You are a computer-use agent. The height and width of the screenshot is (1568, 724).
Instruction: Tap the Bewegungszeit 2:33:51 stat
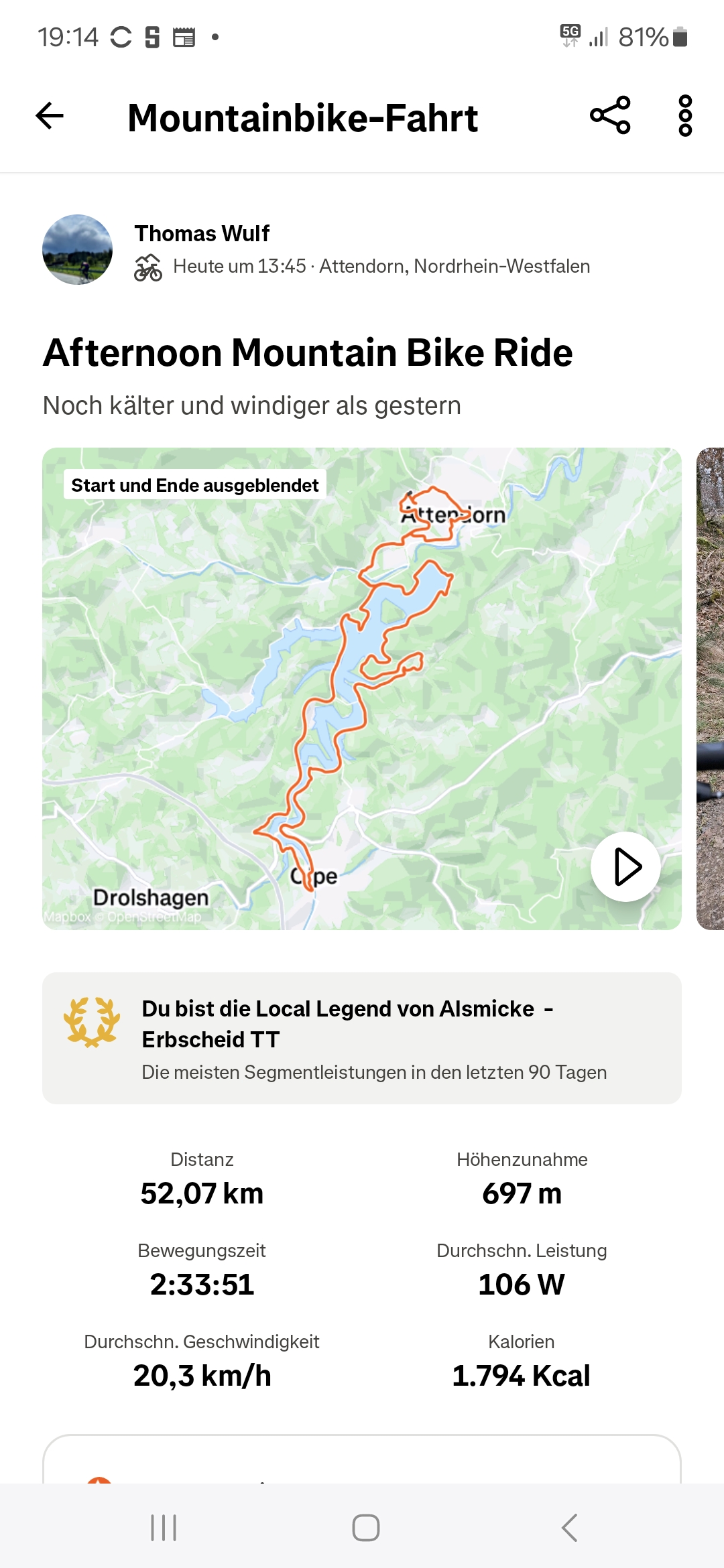pyautogui.click(x=202, y=1270)
